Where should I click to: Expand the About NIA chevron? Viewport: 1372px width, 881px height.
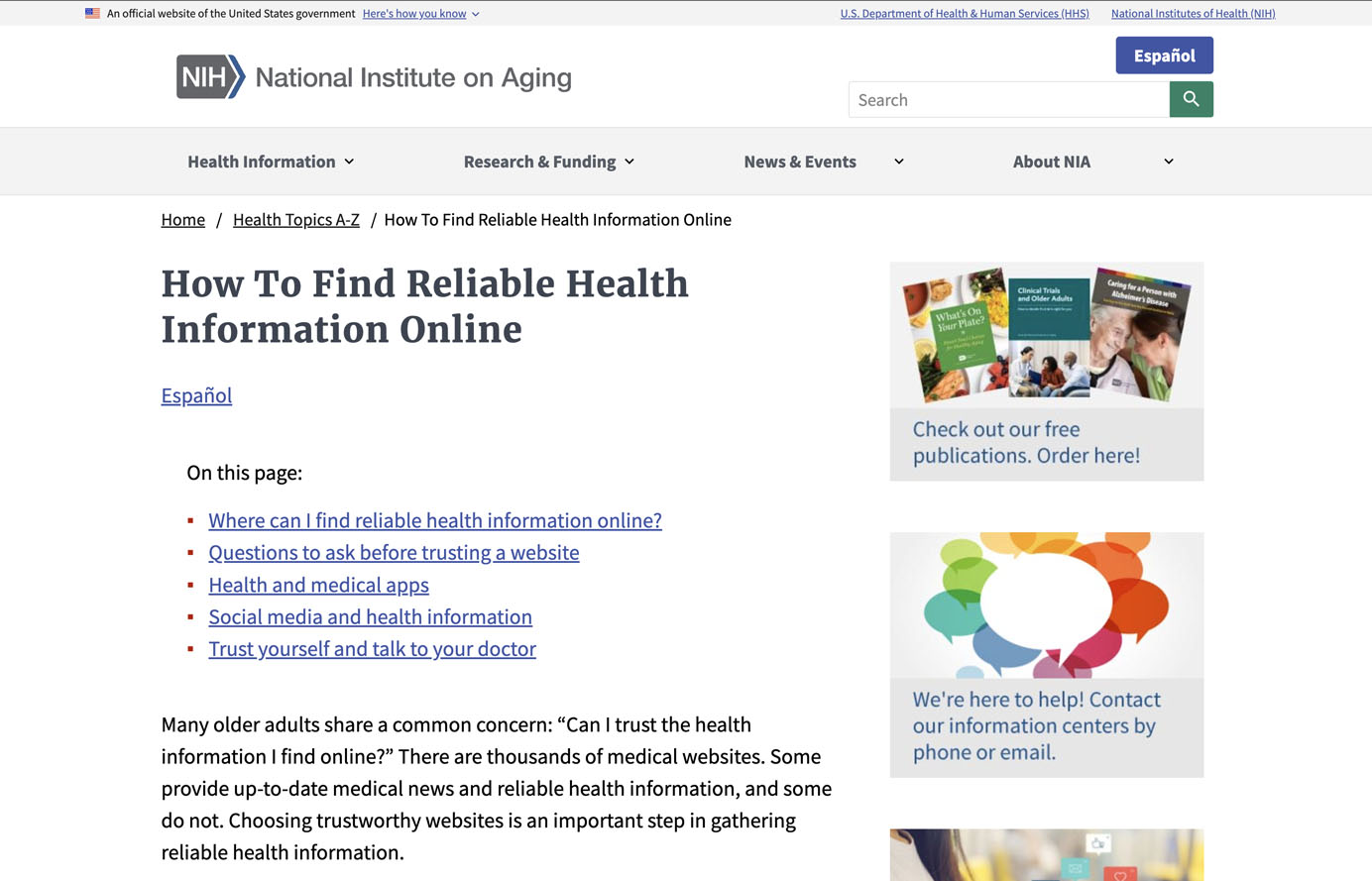(1168, 162)
